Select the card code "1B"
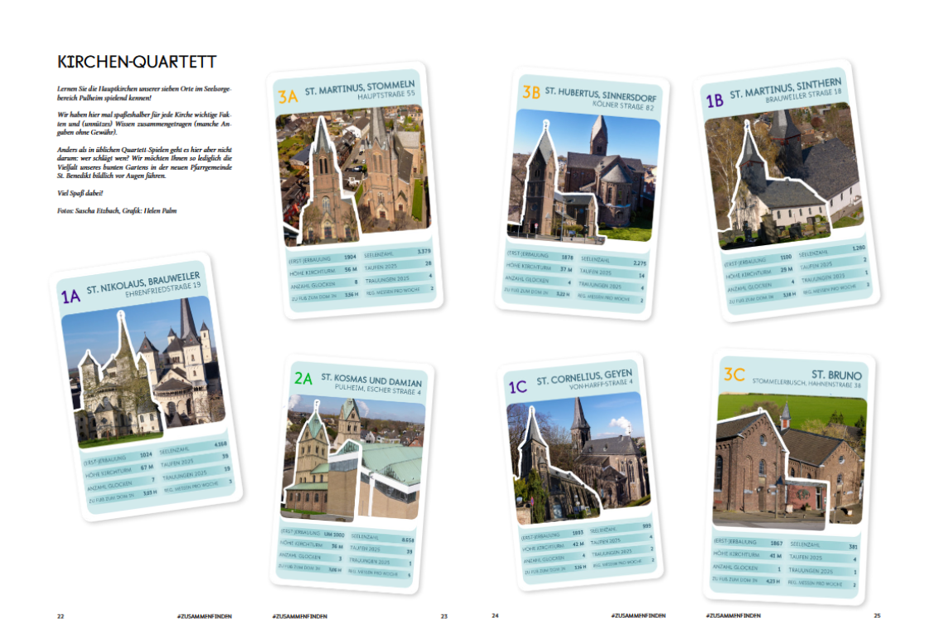The width and height of the screenshot is (929, 619). coord(715,101)
